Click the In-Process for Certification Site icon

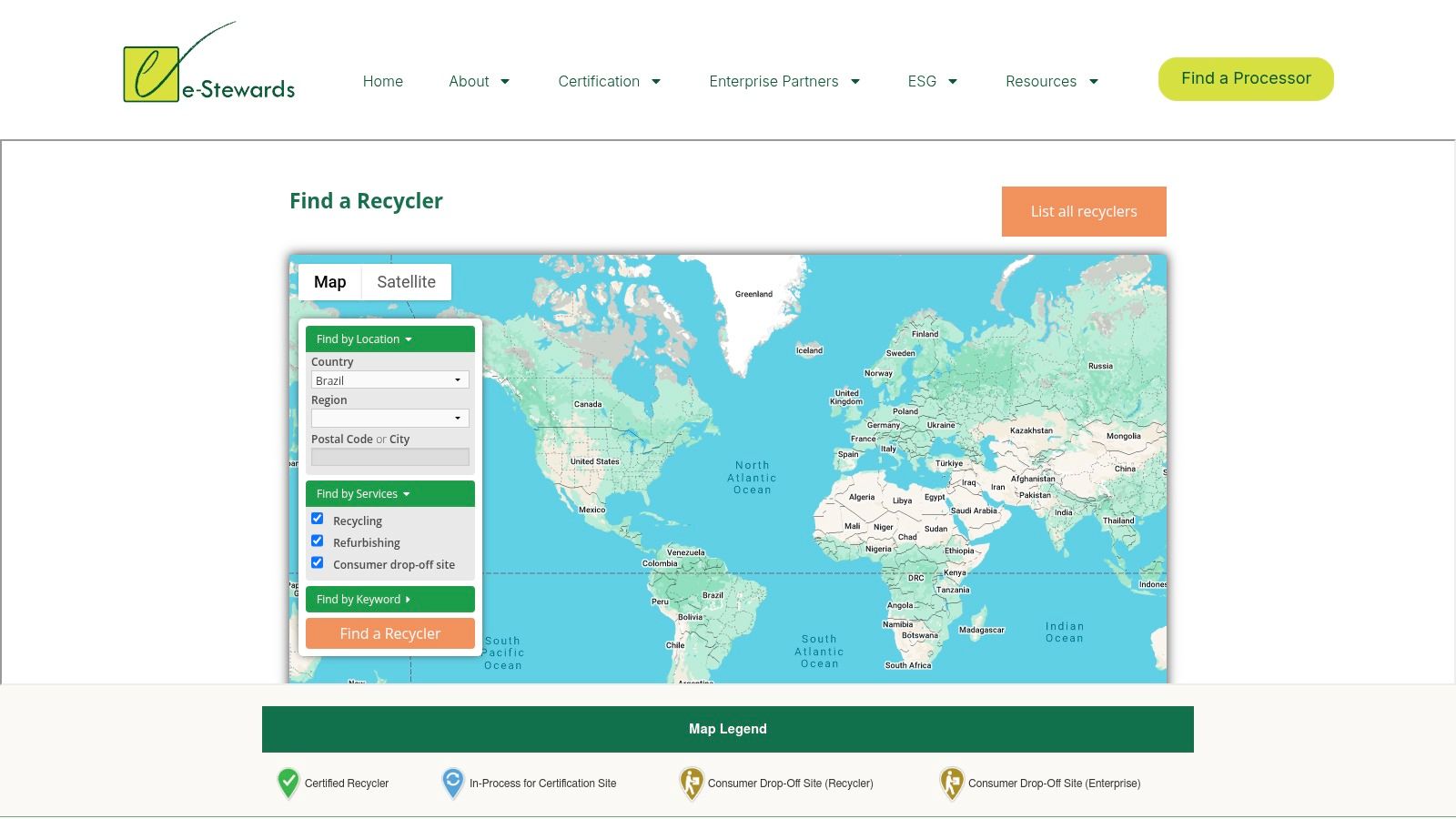(452, 783)
